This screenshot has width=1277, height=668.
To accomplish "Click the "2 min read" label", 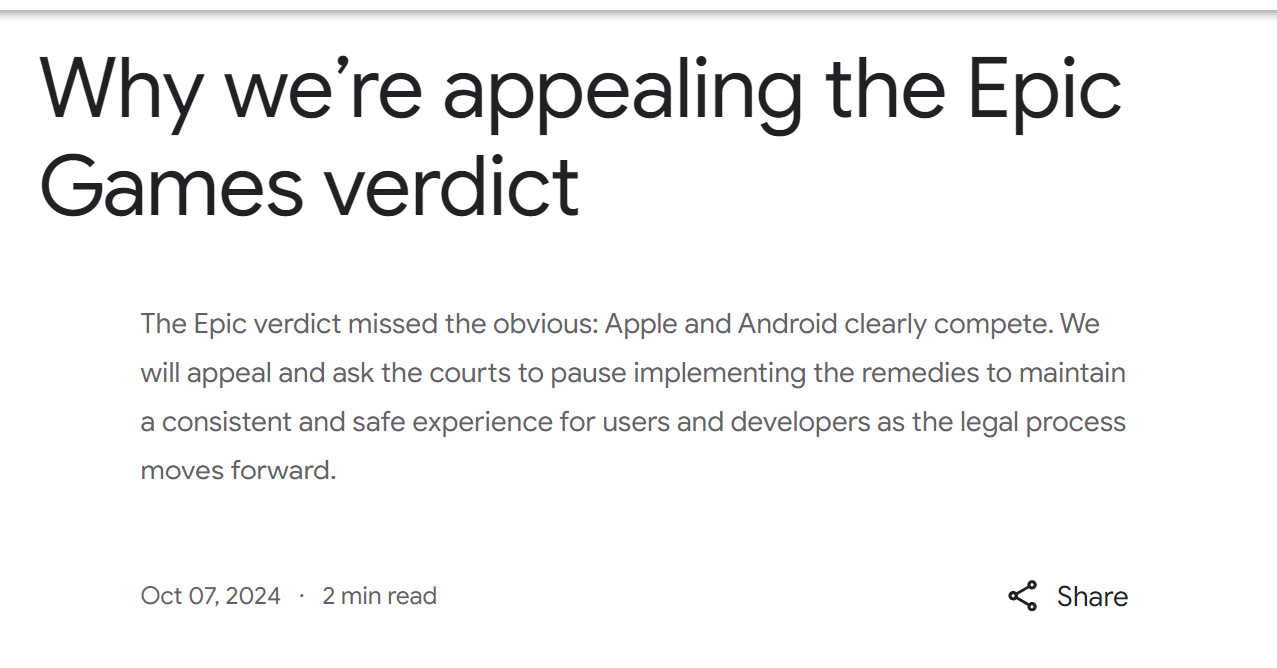I will tap(379, 596).
